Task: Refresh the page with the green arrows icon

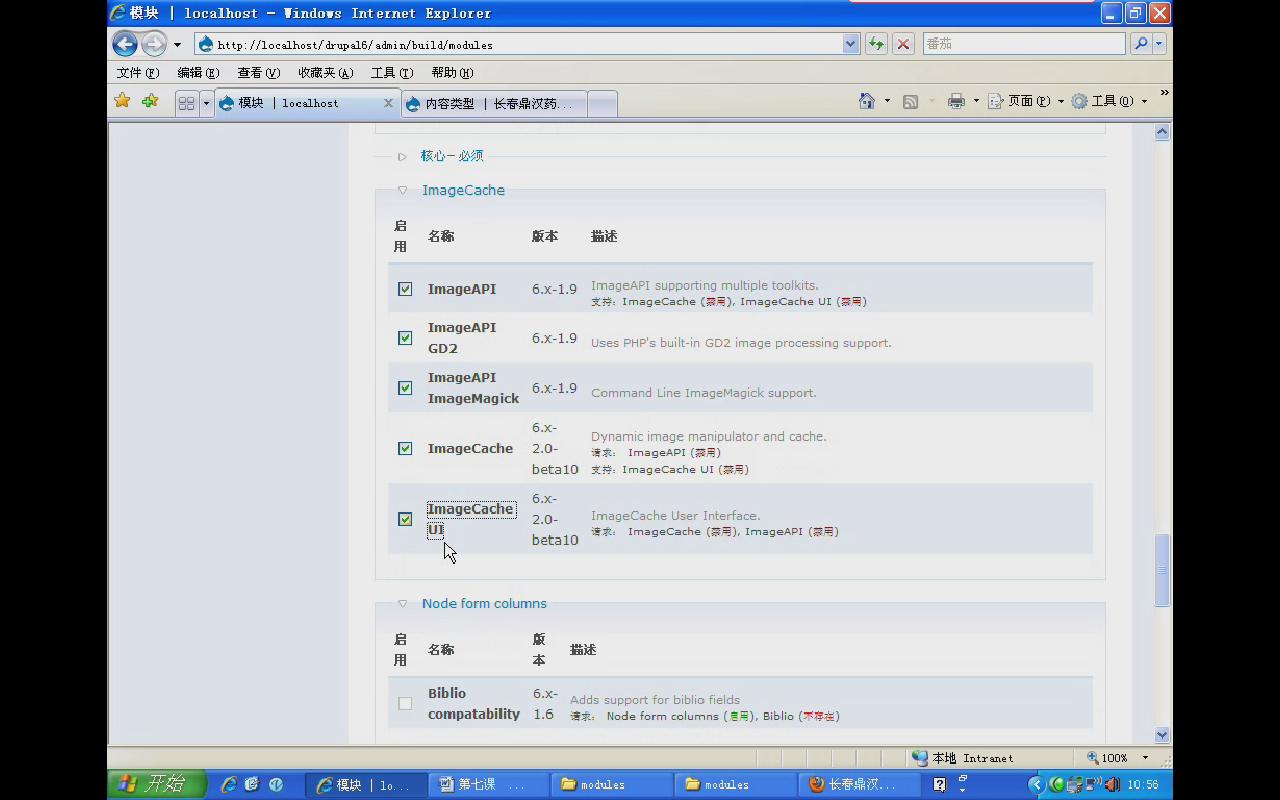Action: tap(876, 44)
